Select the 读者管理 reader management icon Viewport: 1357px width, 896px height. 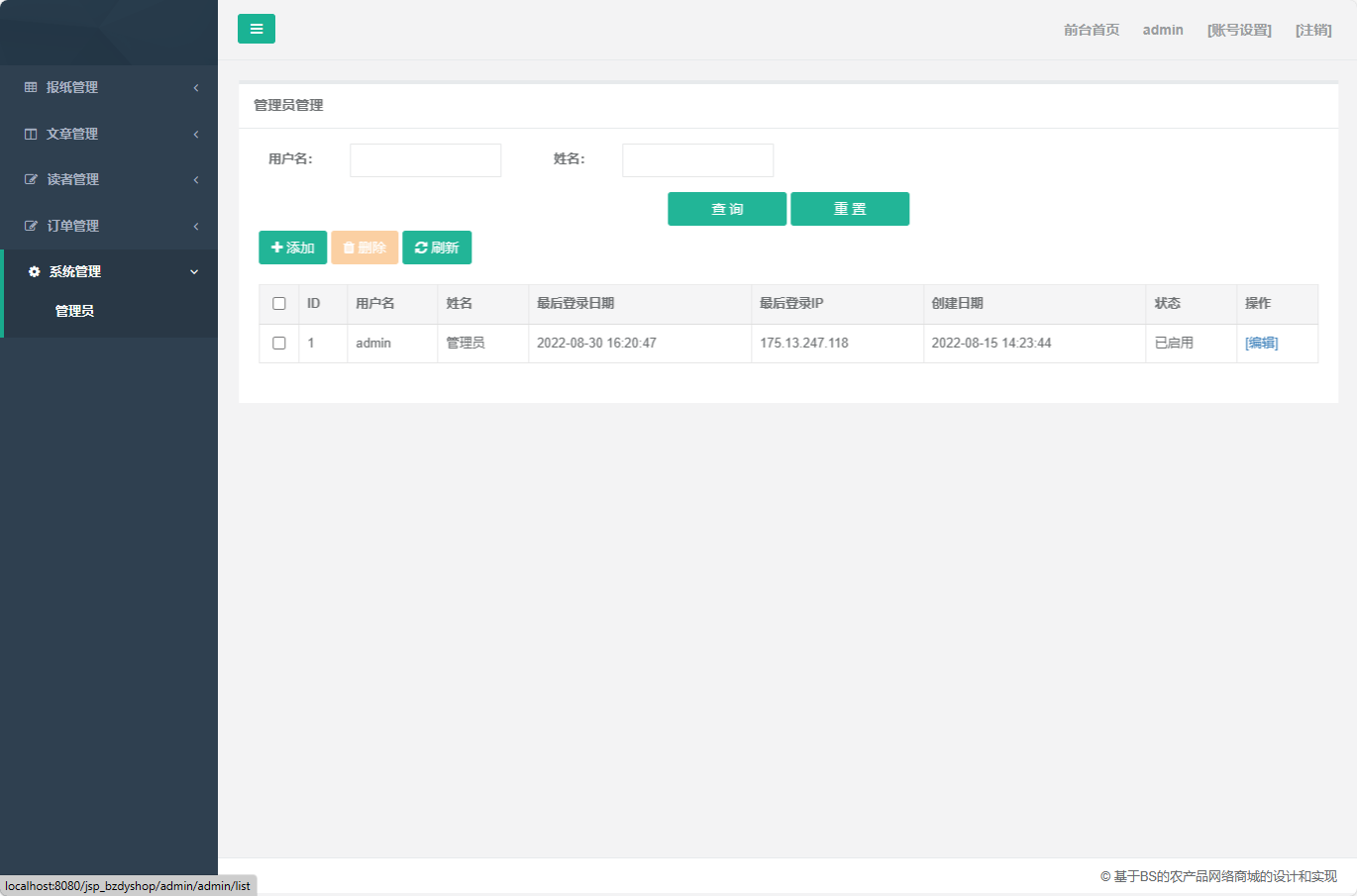pos(30,179)
